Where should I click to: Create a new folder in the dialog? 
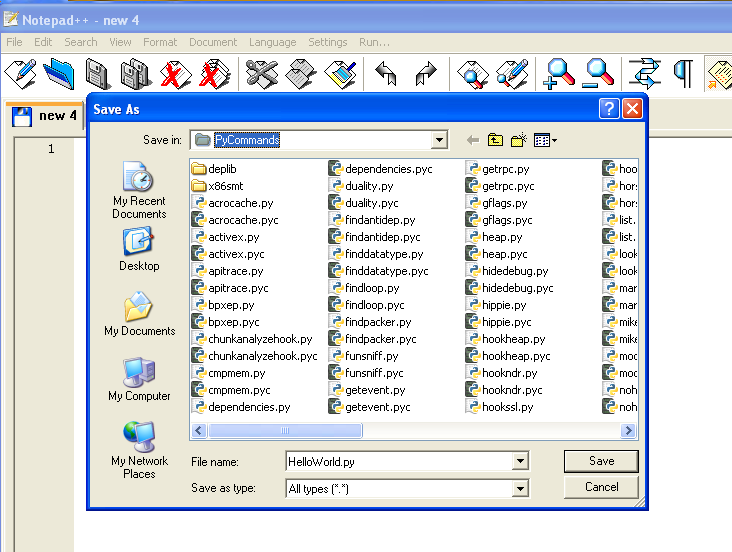(x=519, y=140)
